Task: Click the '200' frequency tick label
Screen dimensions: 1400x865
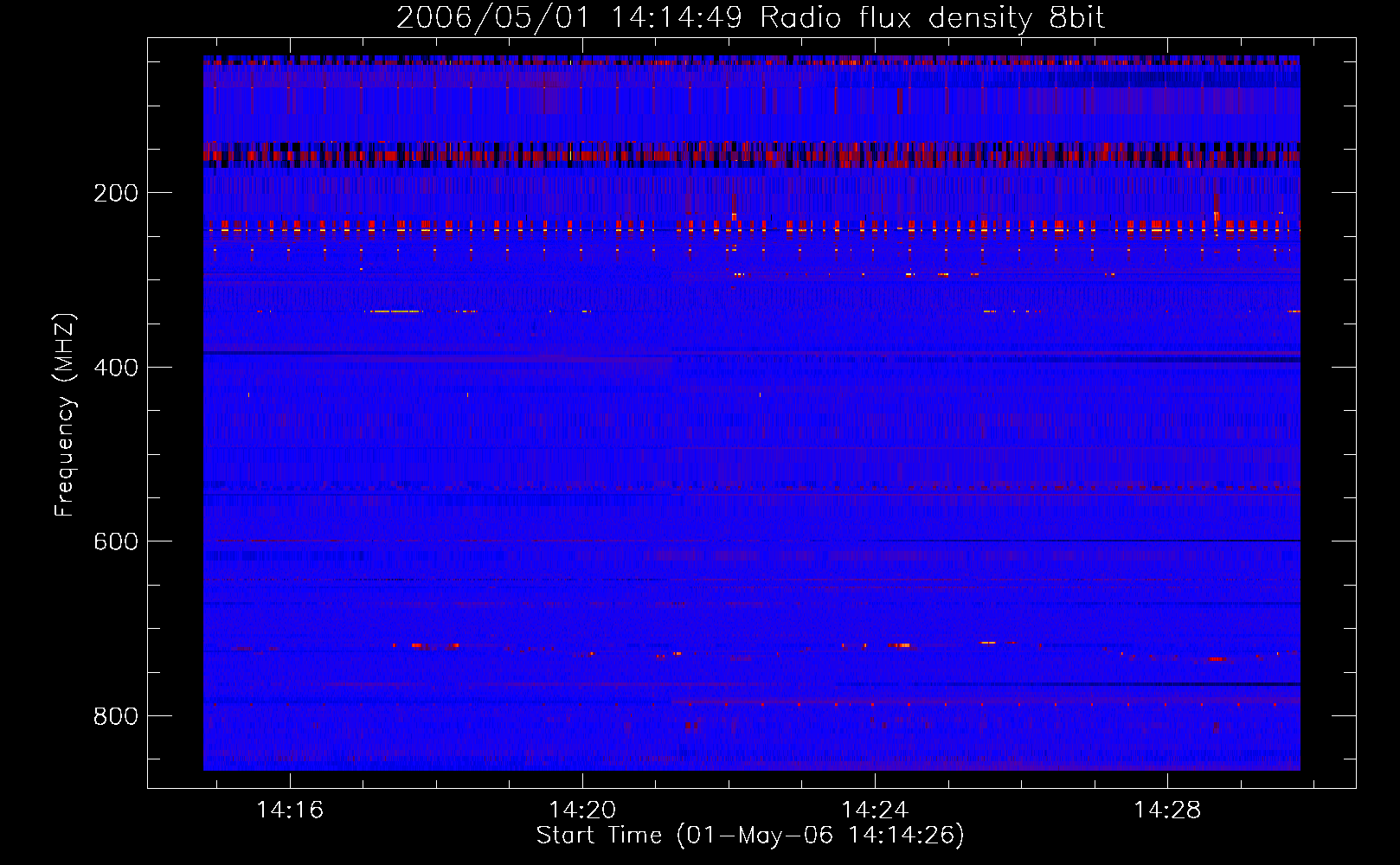Action: pos(116,193)
